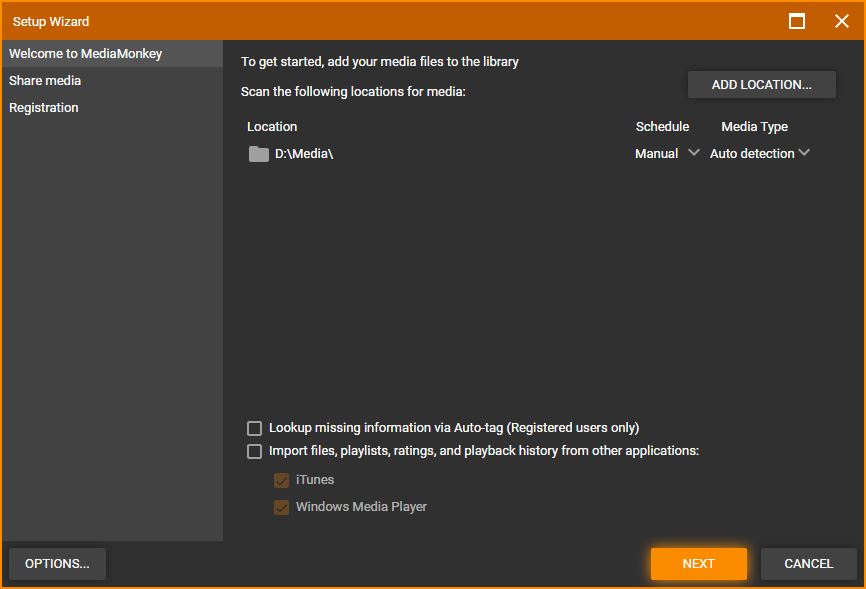Tick the Import files from other applications checkbox
Screen dimensions: 866x589
[255, 451]
